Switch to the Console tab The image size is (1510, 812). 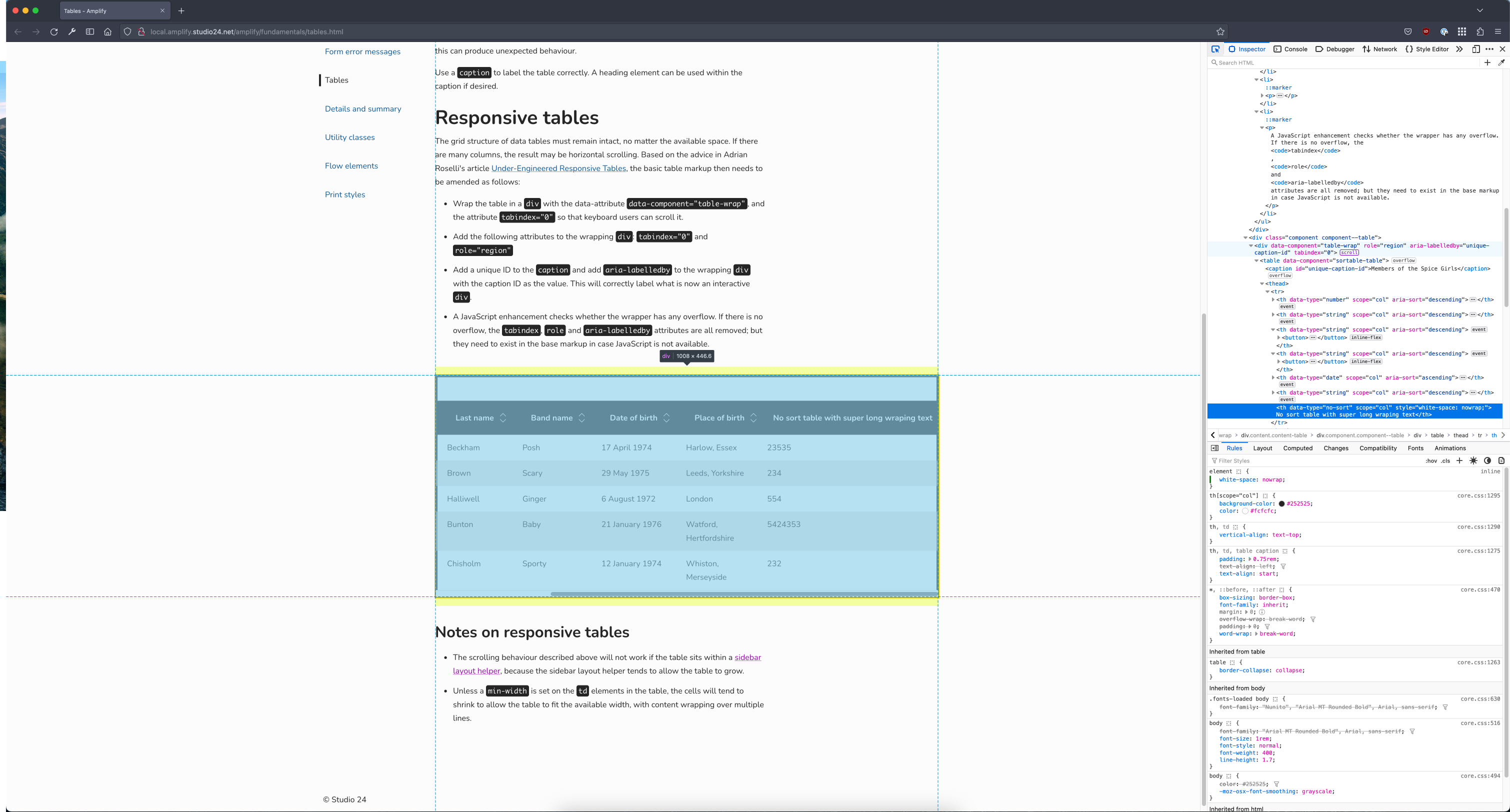1293,49
